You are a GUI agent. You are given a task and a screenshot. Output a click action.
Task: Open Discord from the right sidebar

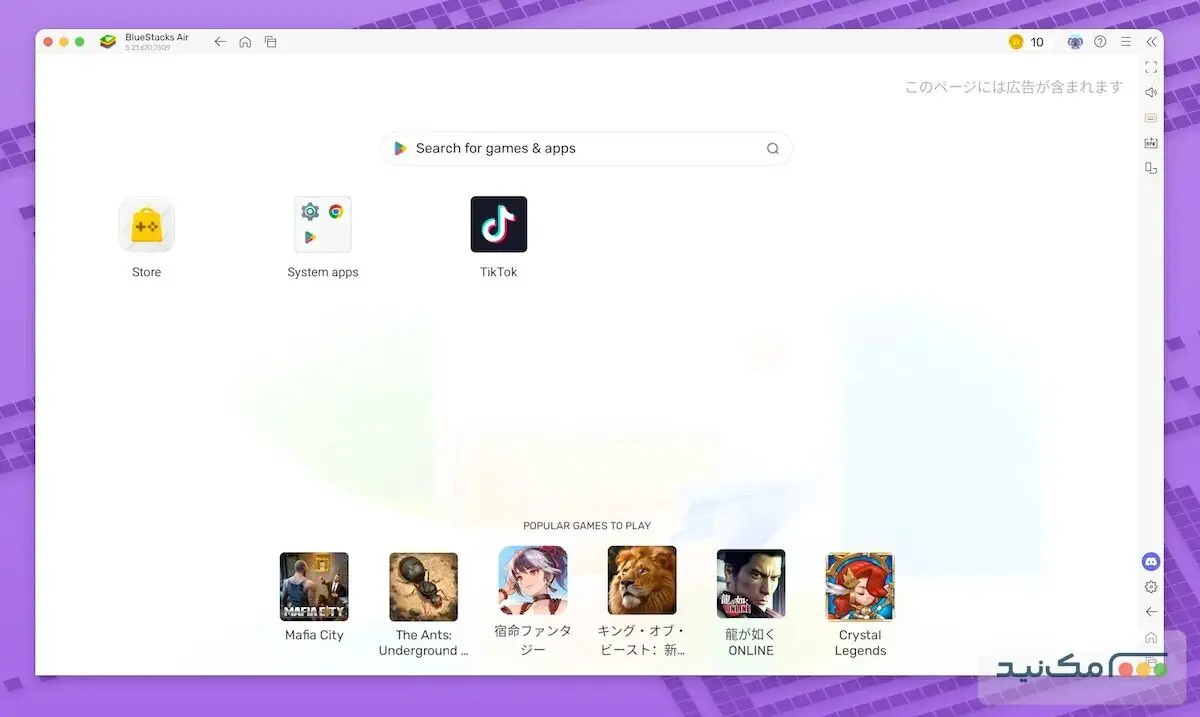pos(1150,560)
